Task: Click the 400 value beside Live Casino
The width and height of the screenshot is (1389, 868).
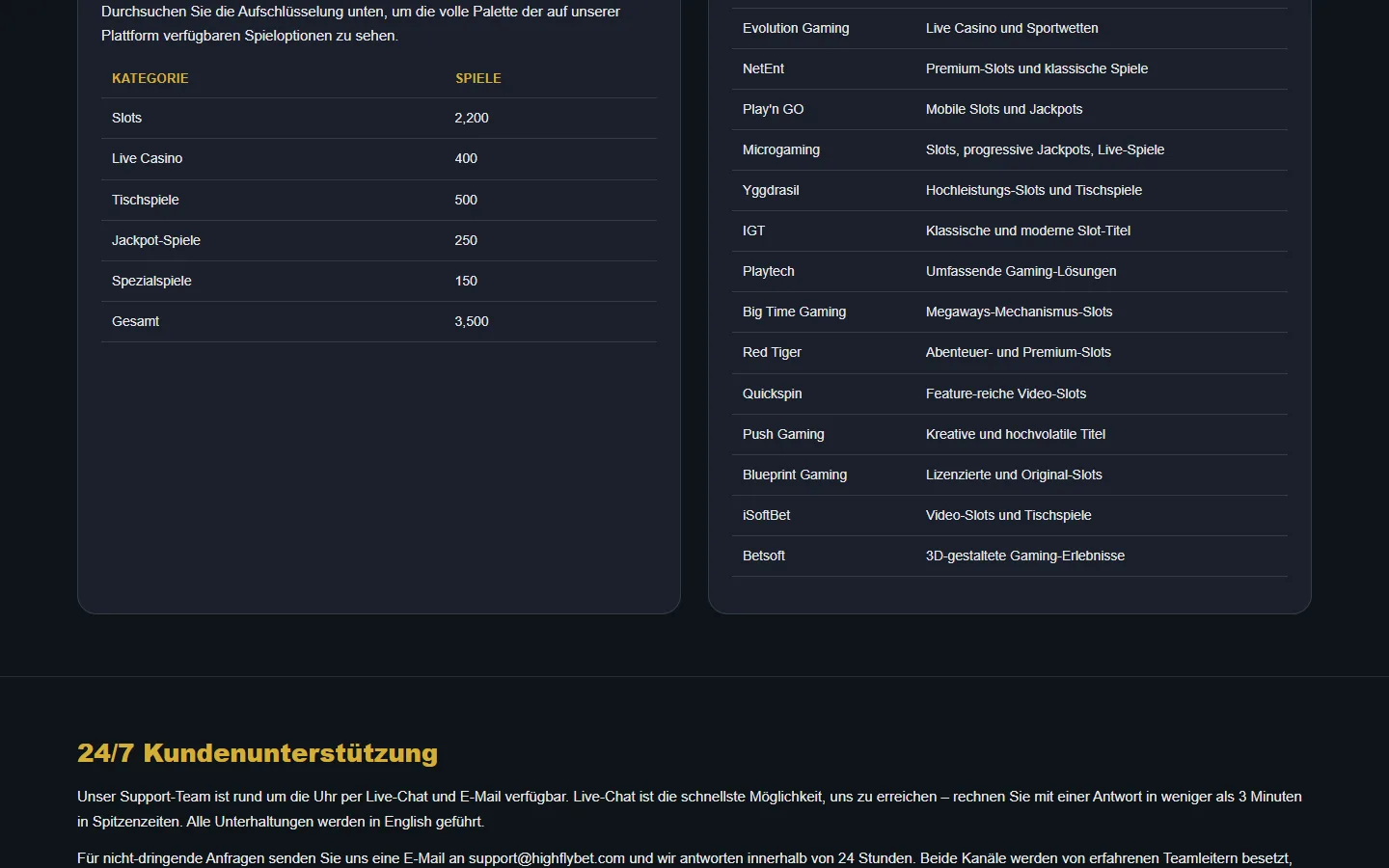Action: coord(466,158)
